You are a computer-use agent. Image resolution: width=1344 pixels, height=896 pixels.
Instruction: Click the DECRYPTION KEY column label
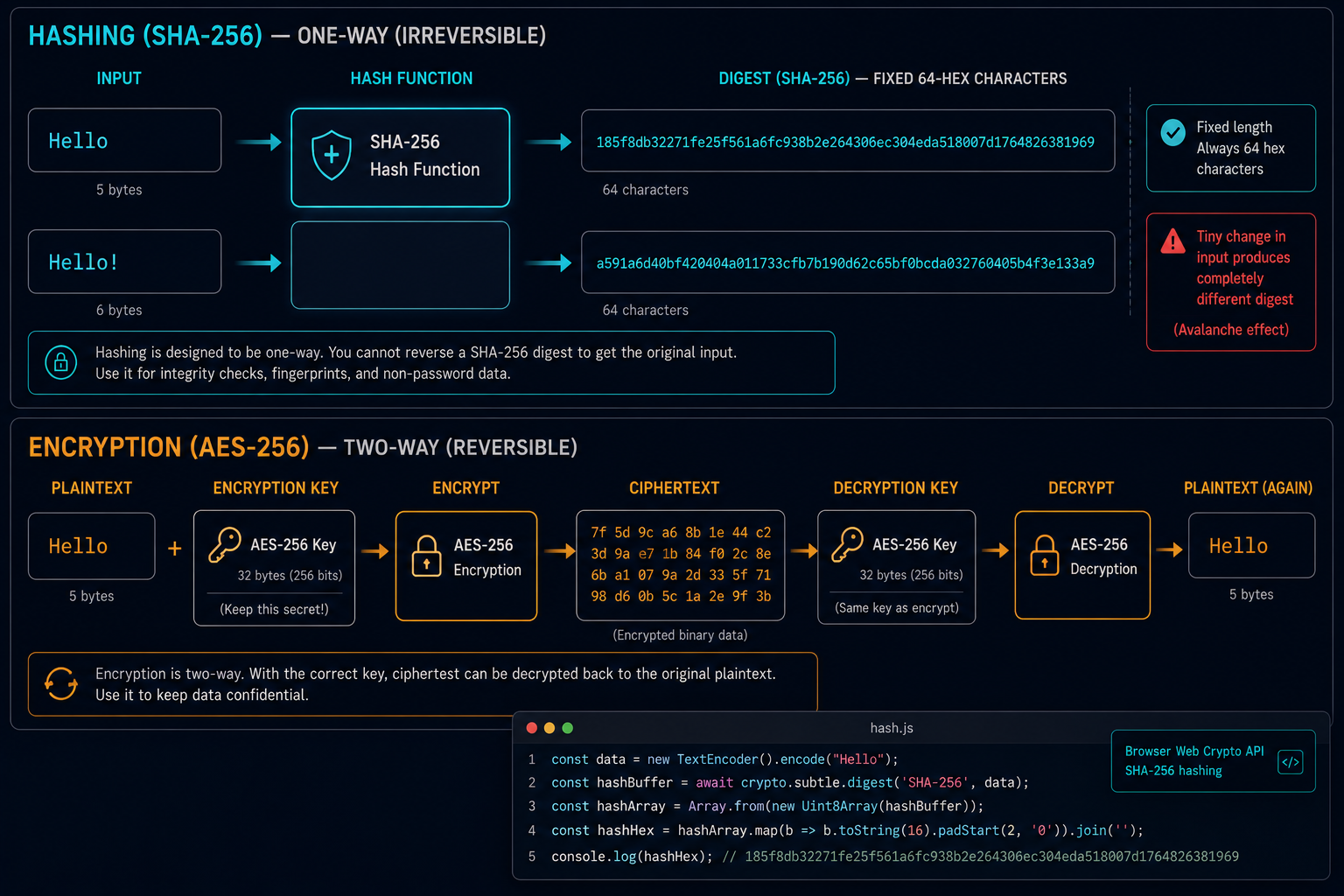point(895,488)
